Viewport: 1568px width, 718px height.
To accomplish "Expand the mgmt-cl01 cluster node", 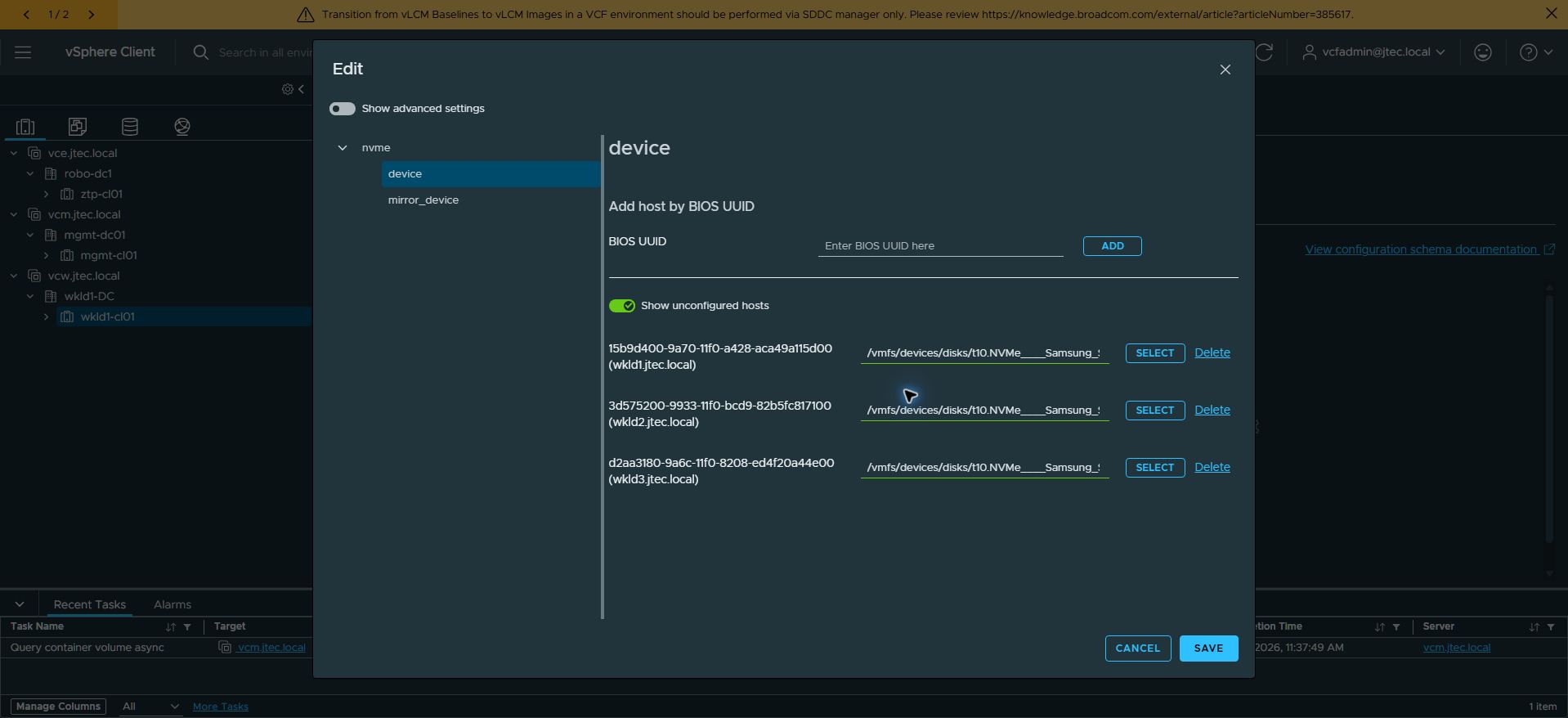I will tap(47, 256).
